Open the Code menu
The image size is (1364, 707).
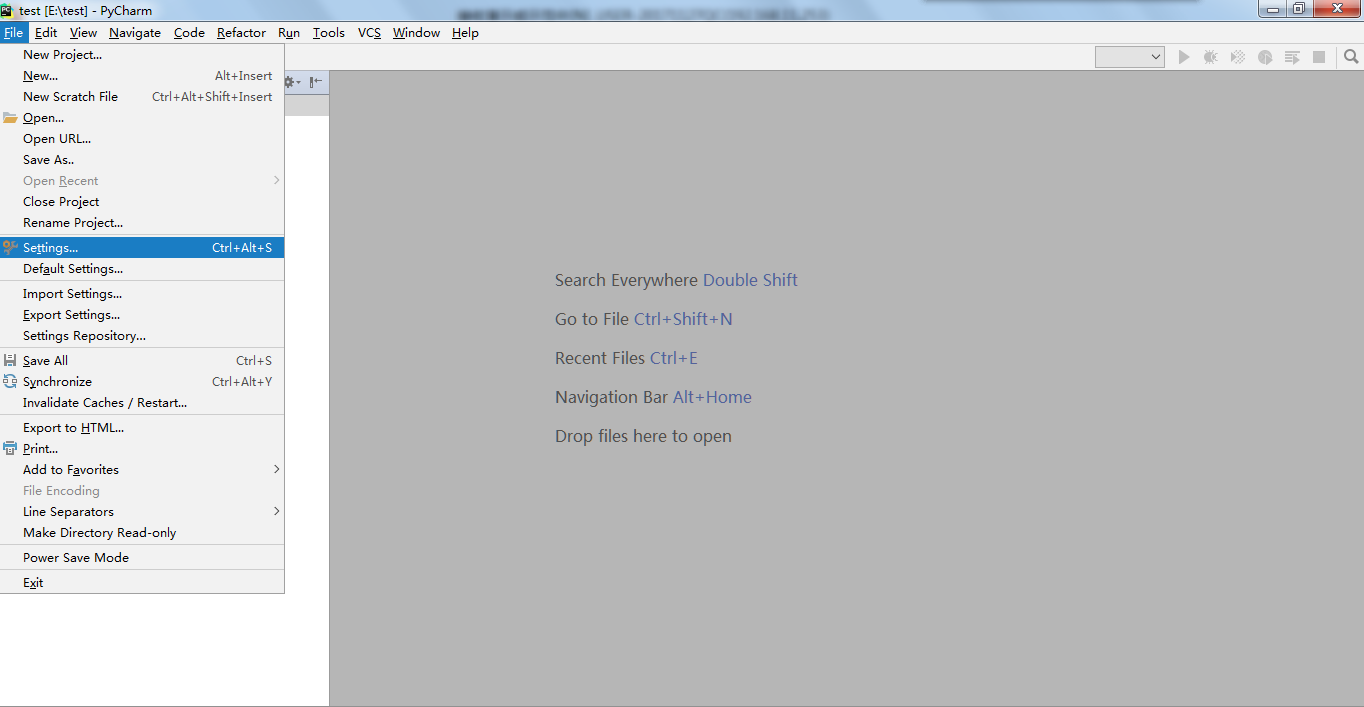(x=189, y=33)
